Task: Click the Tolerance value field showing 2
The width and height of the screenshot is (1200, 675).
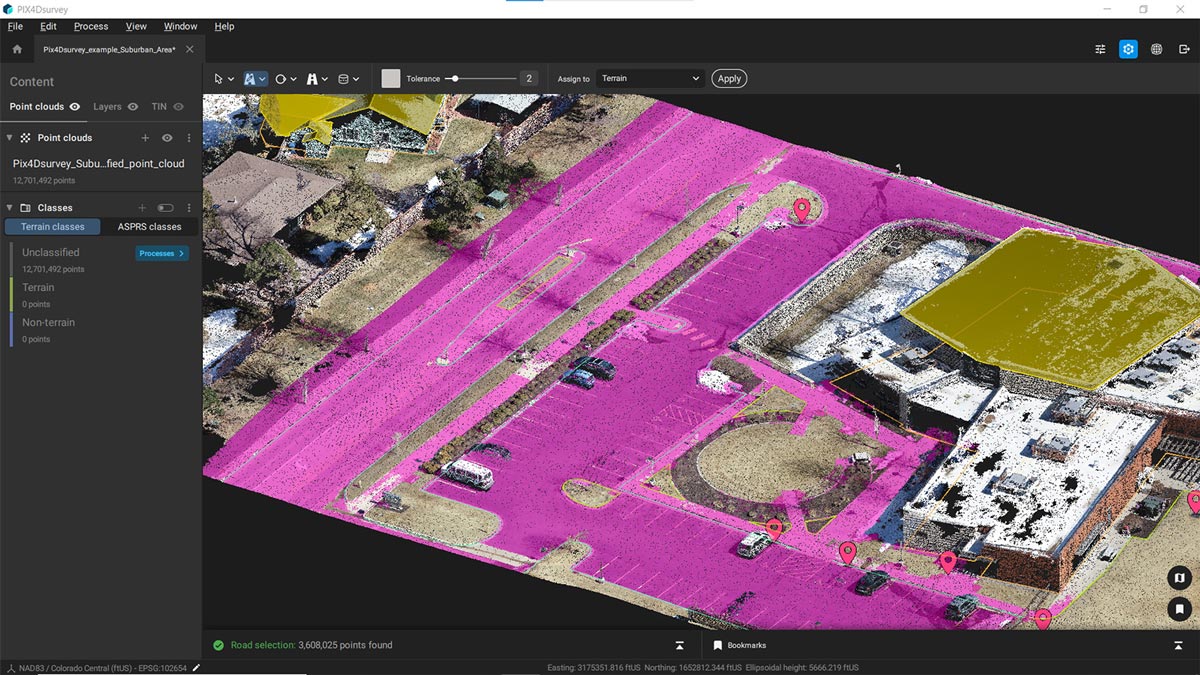Action: click(528, 78)
